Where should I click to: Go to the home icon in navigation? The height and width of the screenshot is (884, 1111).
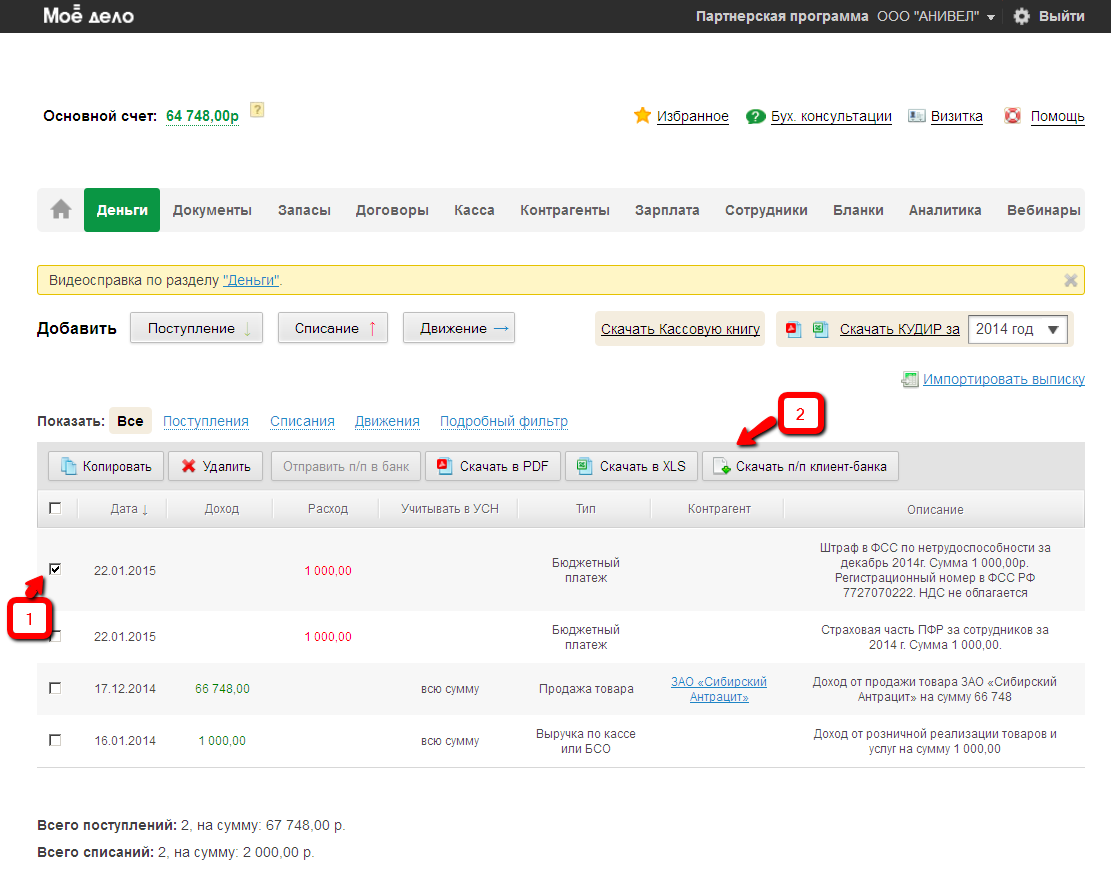point(61,210)
